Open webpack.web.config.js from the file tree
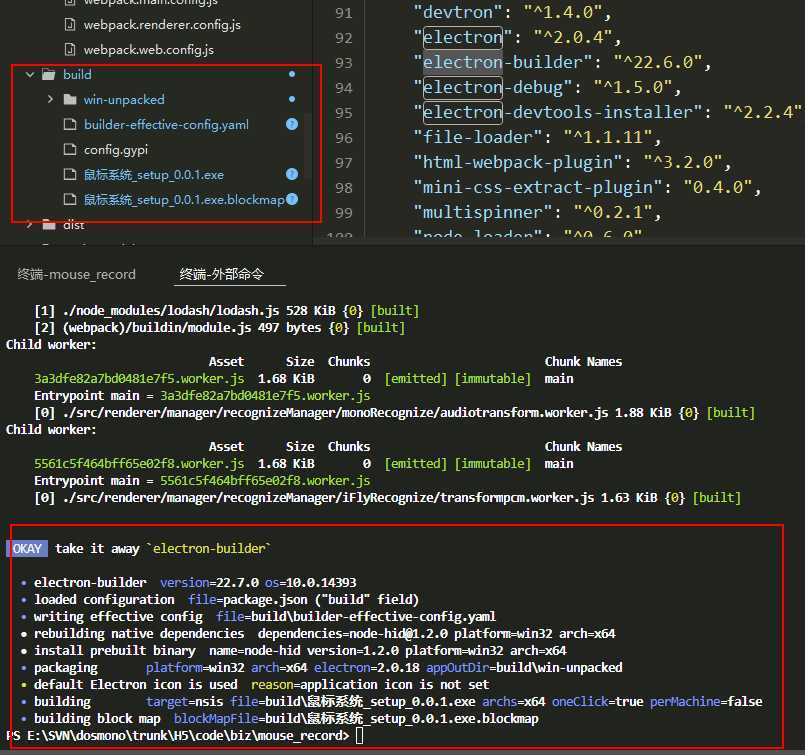805x755 pixels. coord(148,50)
